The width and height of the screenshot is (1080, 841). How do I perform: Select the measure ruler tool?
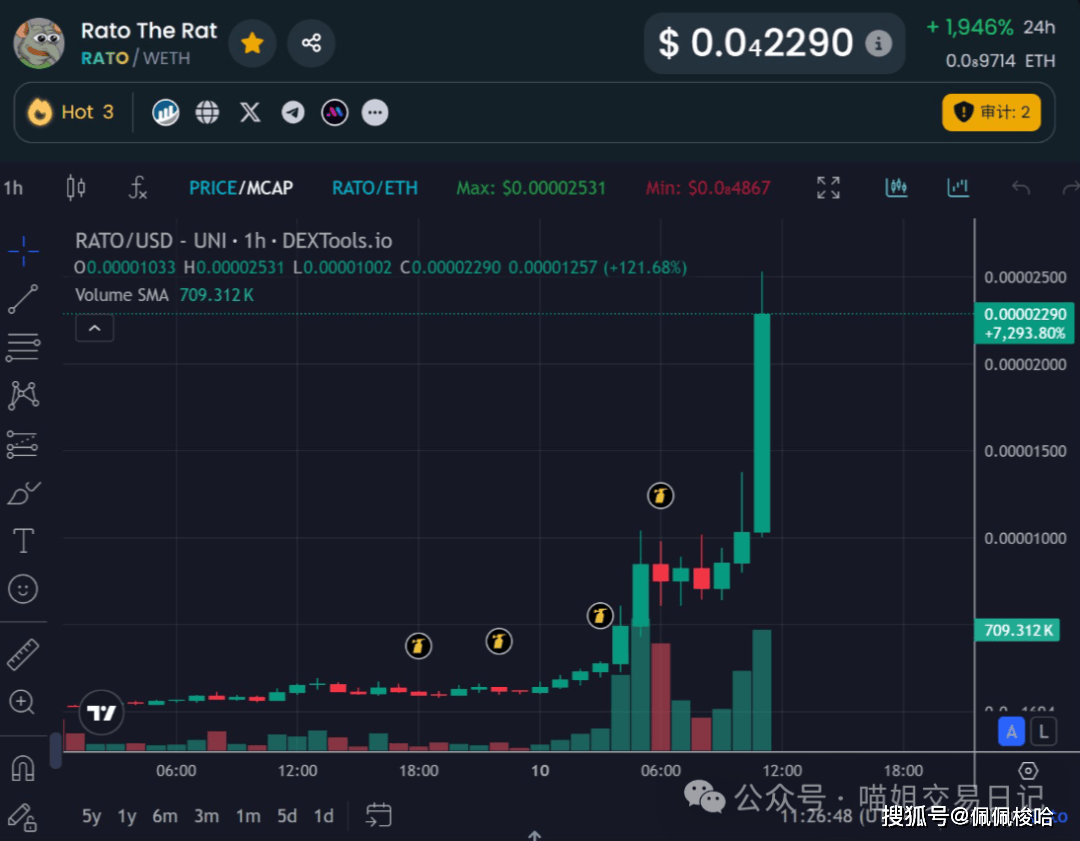22,652
